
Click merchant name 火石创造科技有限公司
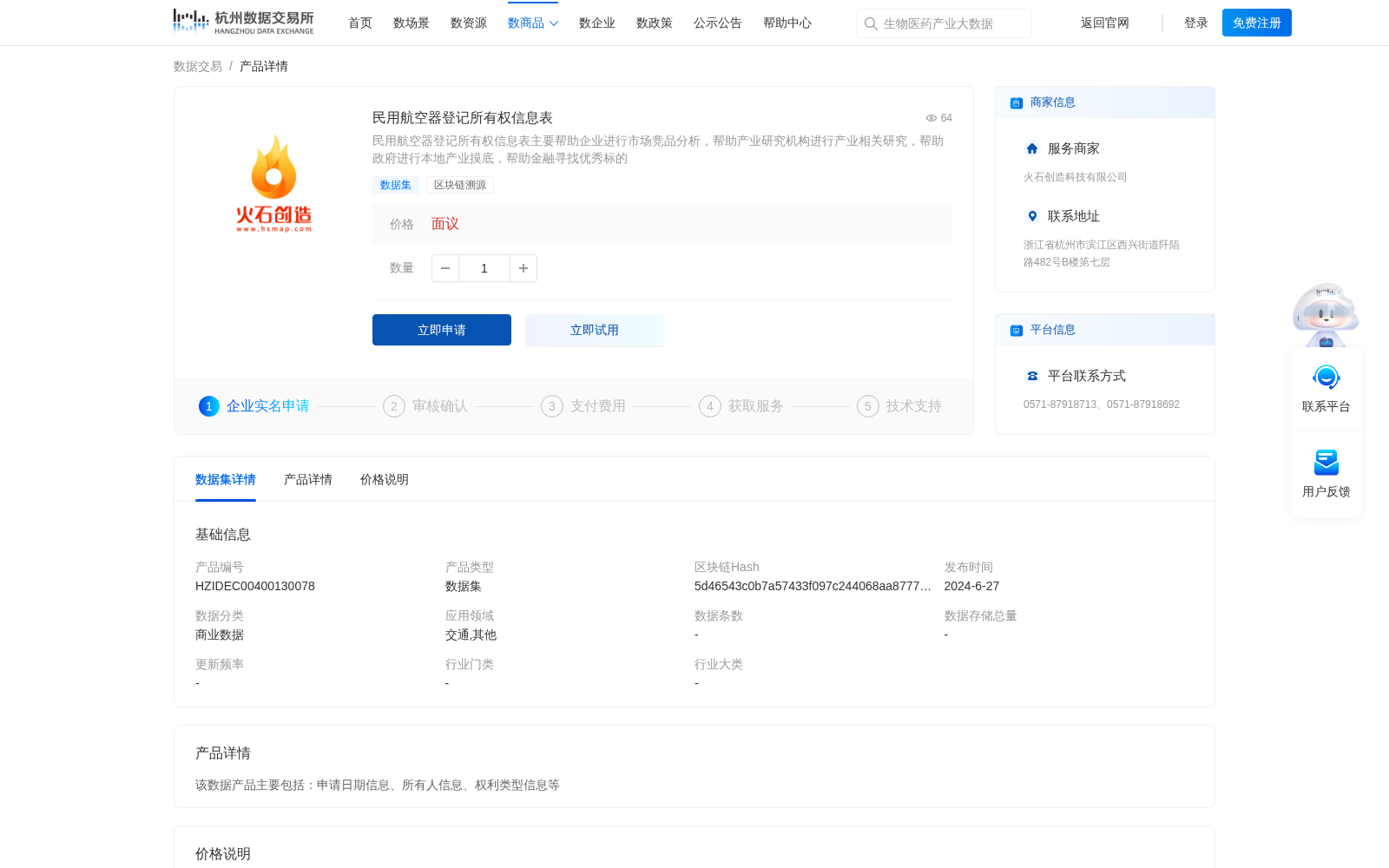tap(1076, 177)
